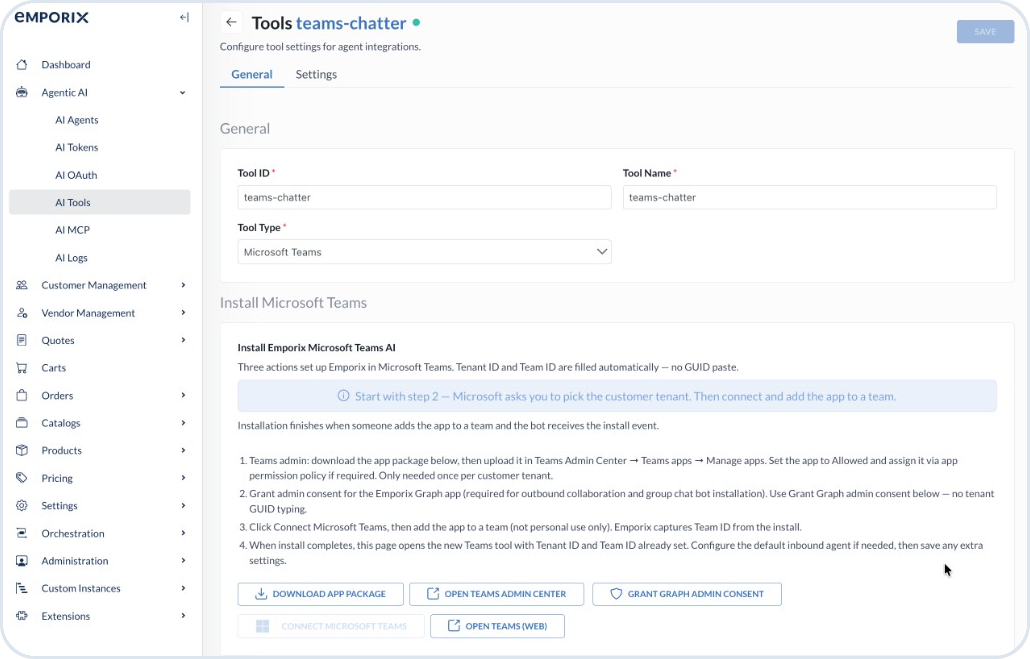Image resolution: width=1030 pixels, height=659 pixels.
Task: Expand the Pricing chevron
Action: (x=183, y=478)
